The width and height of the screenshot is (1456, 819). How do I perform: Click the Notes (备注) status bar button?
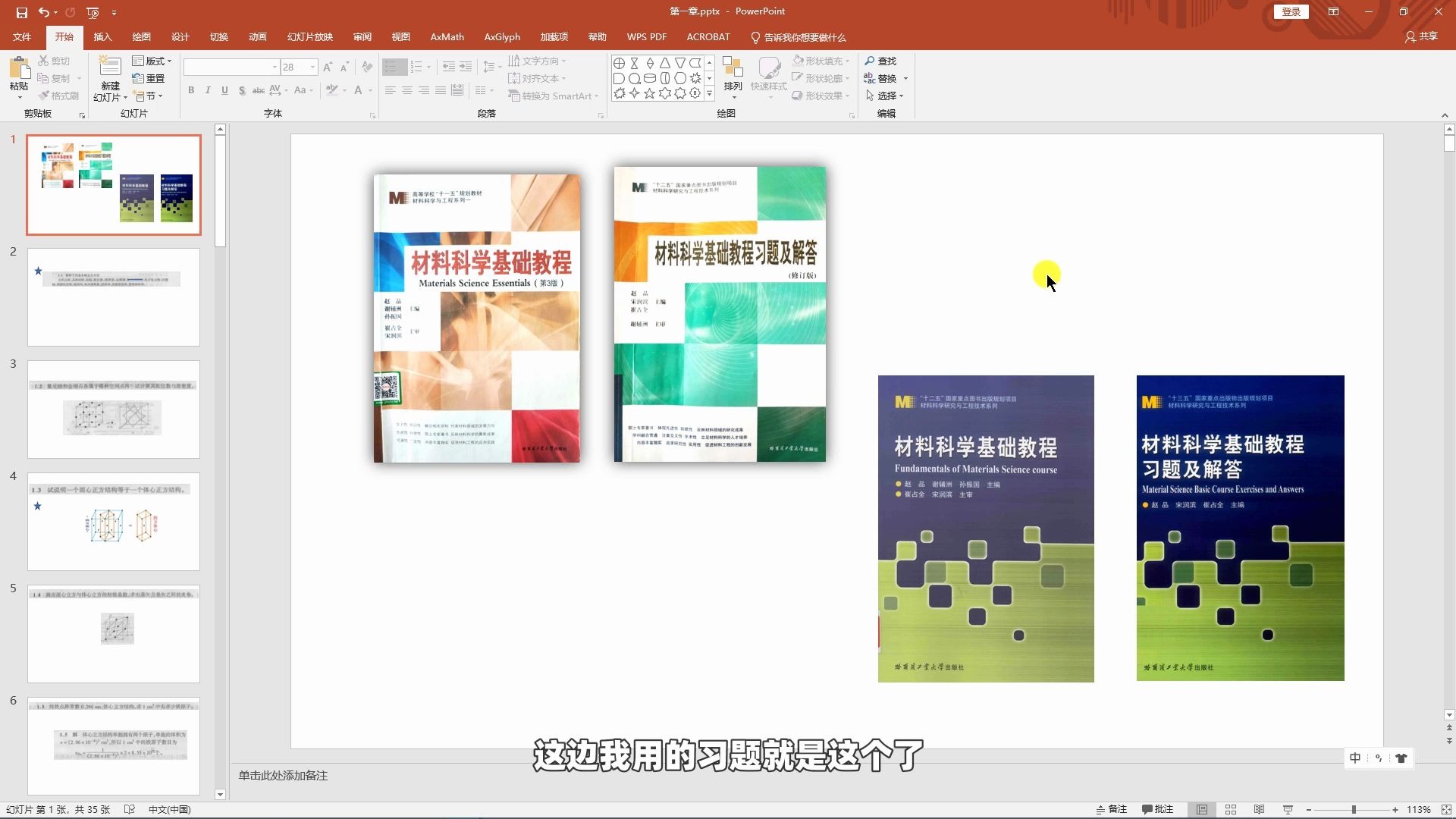click(x=1112, y=809)
